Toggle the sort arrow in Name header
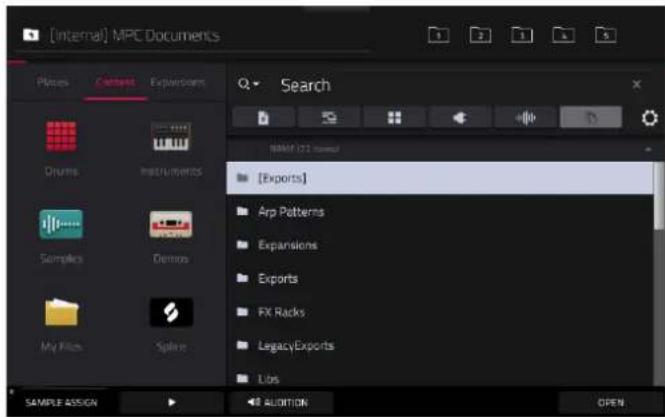This screenshot has width=665, height=417. 648,149
